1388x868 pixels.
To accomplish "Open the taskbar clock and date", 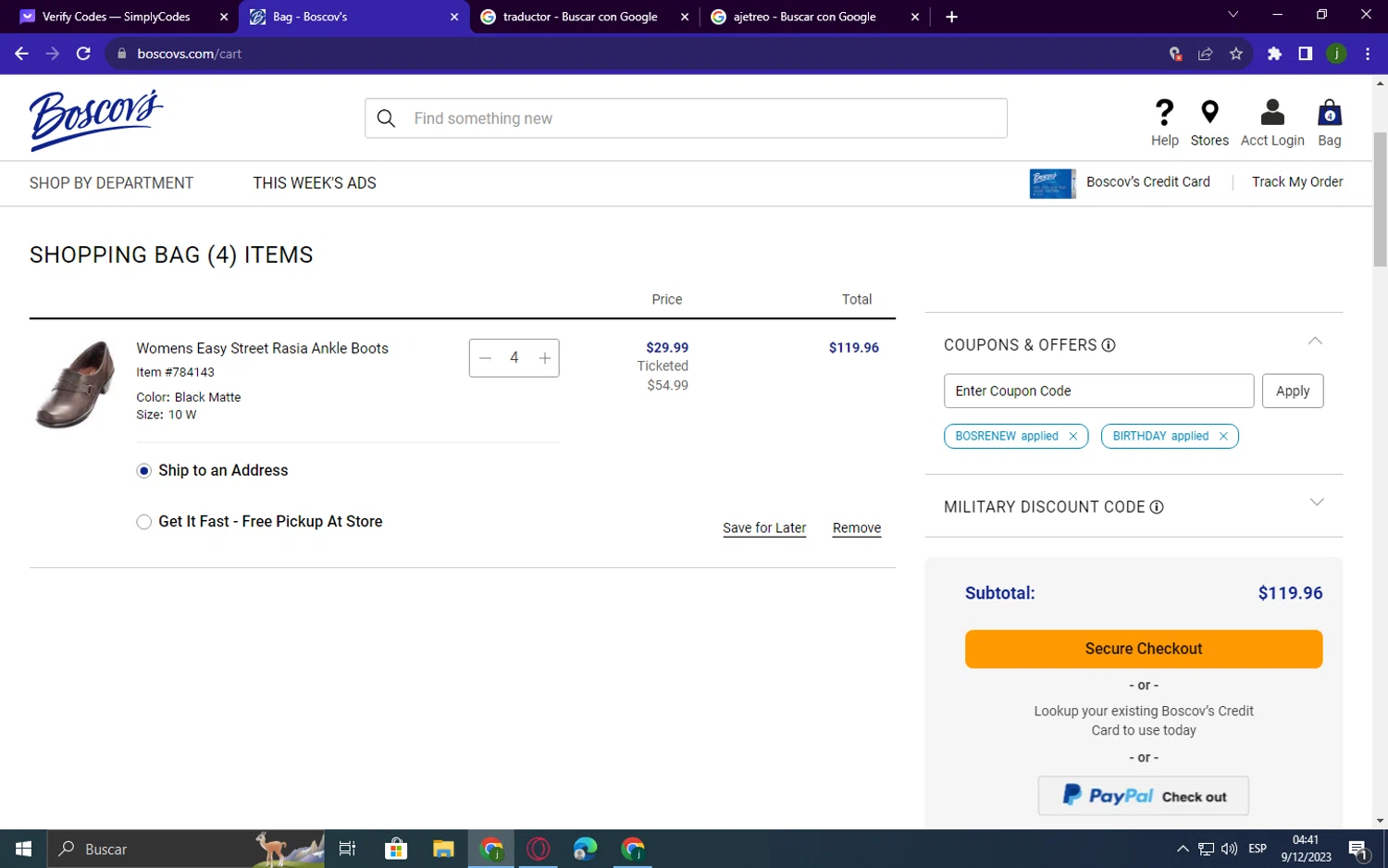I will click(x=1306, y=849).
